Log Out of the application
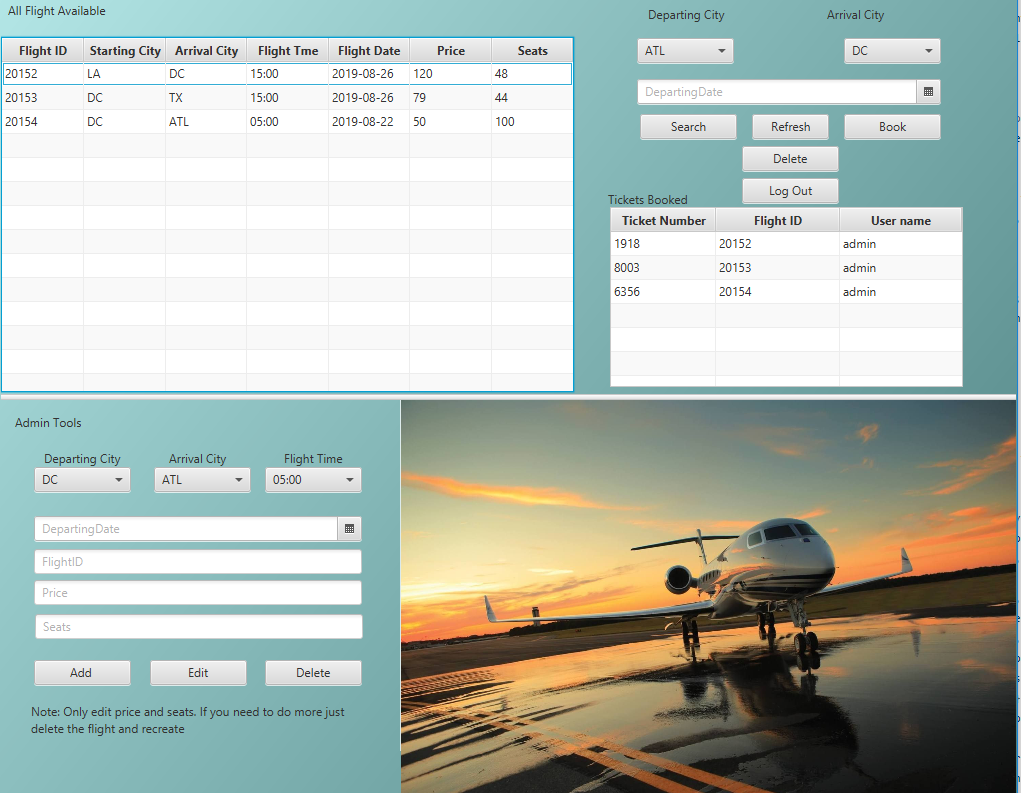1021x793 pixels. coord(790,191)
